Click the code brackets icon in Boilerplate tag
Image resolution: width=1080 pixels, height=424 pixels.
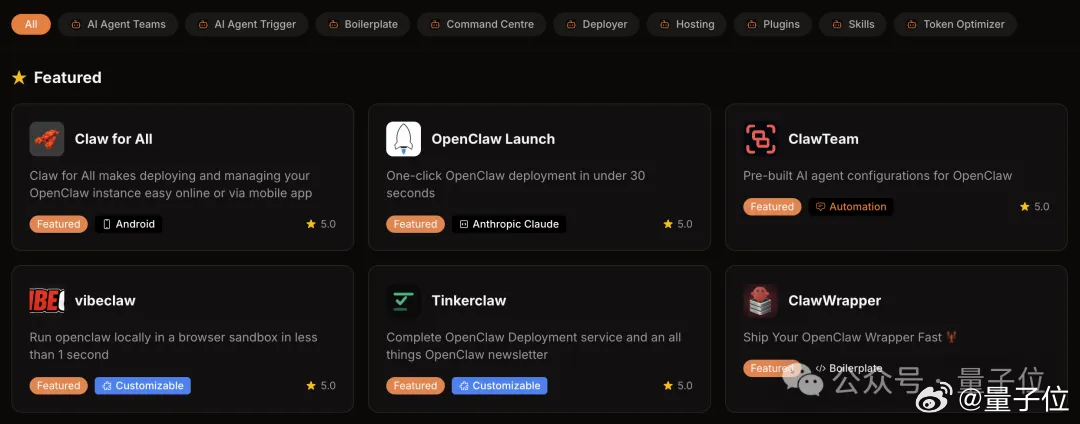(820, 368)
